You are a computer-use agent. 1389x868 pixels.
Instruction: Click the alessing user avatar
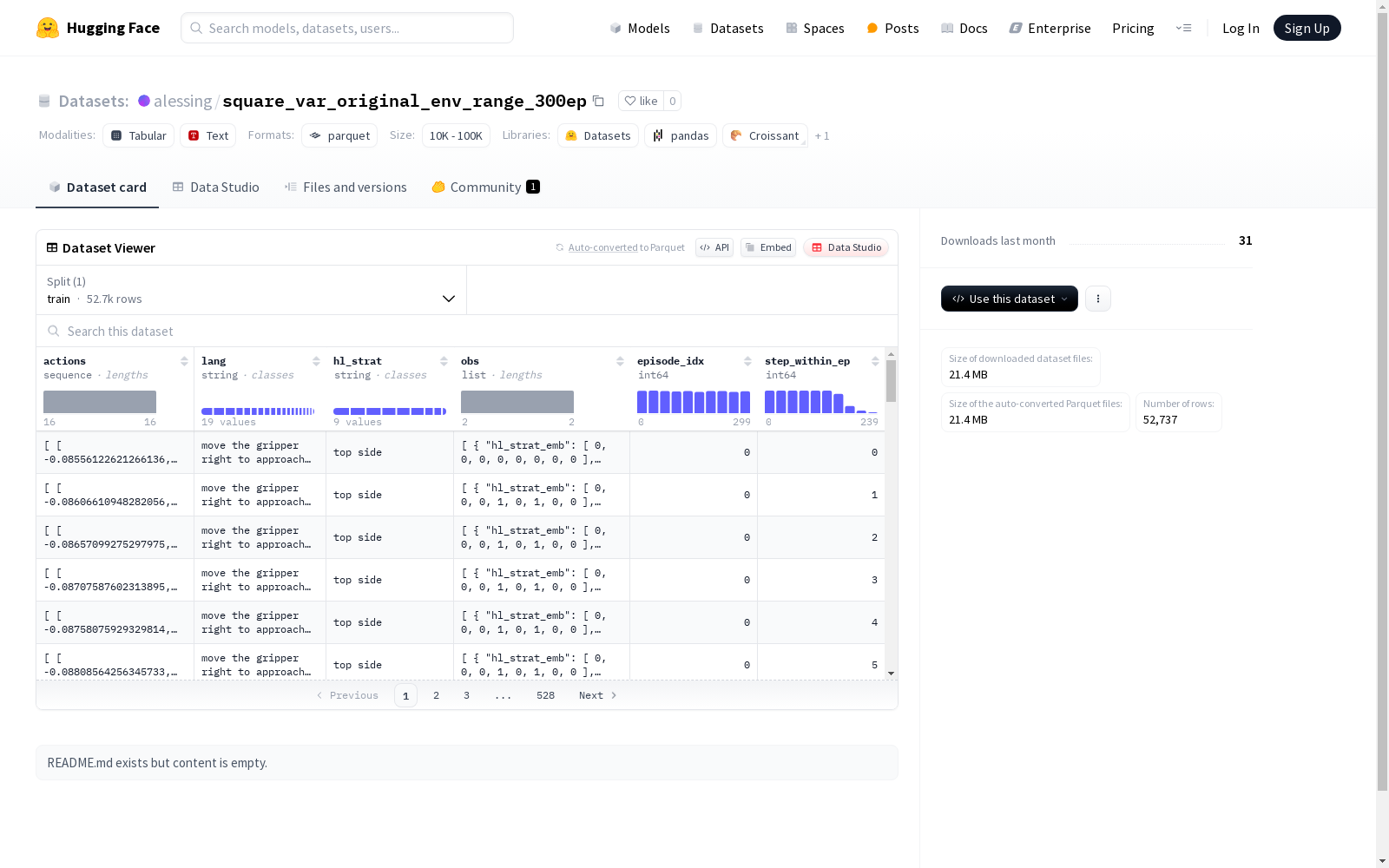coord(144,101)
